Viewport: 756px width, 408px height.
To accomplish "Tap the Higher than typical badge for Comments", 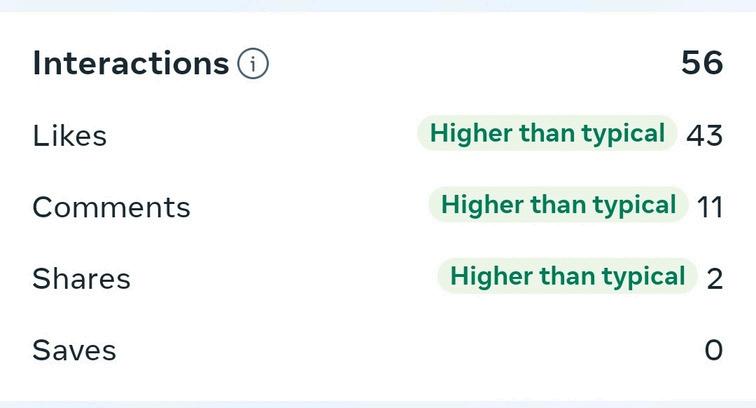I will tap(558, 204).
